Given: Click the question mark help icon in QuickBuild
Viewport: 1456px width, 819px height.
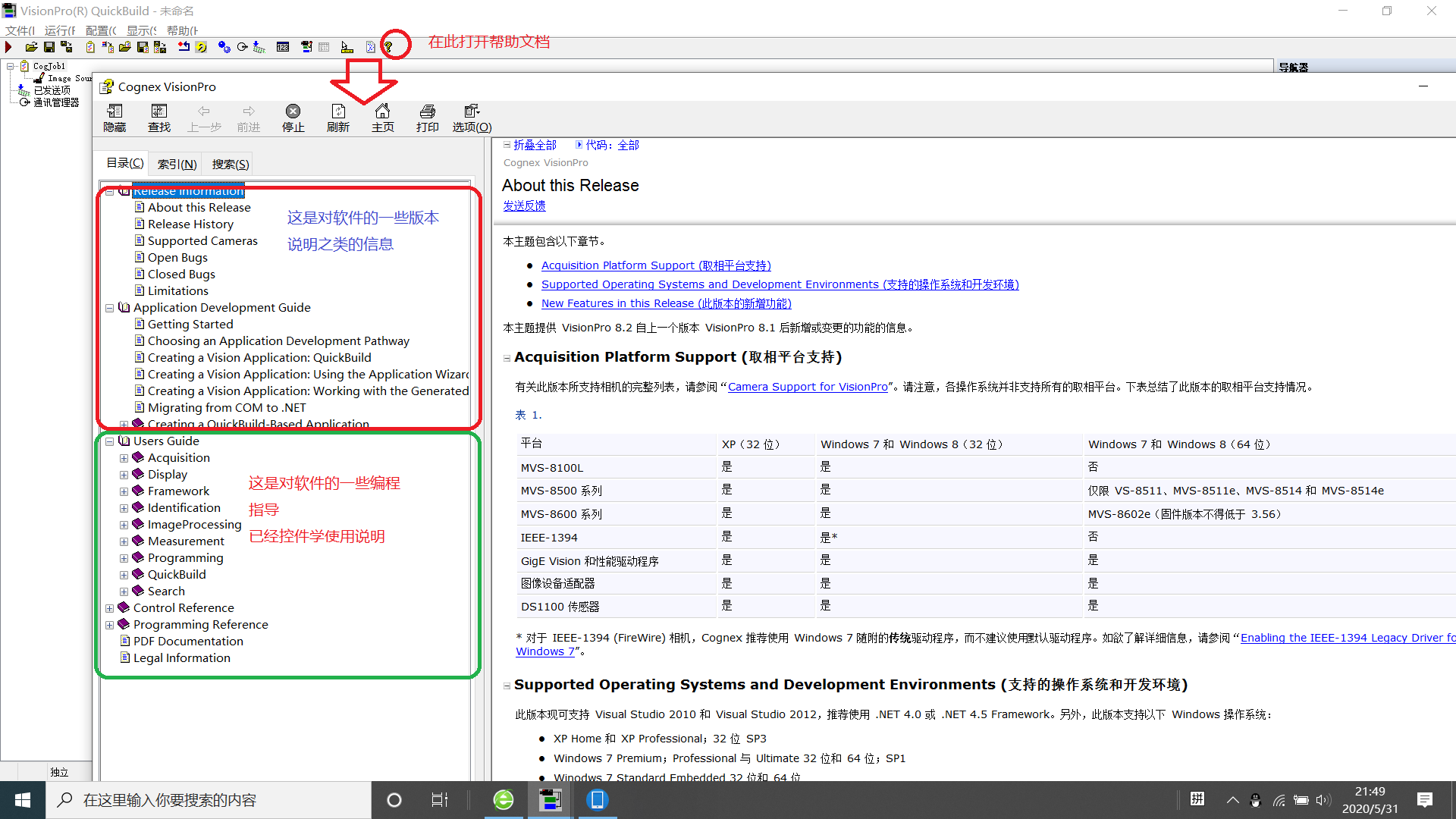Looking at the screenshot, I should pos(388,47).
